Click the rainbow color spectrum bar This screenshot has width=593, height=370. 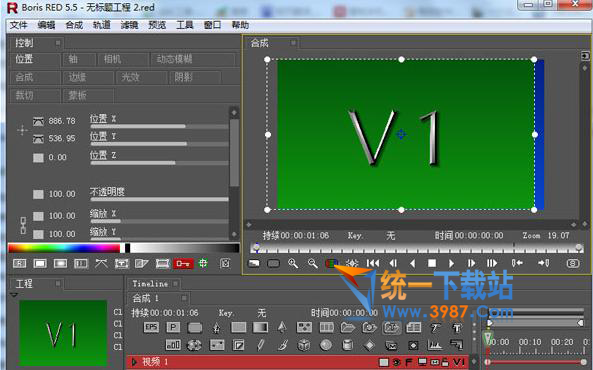tap(64, 248)
